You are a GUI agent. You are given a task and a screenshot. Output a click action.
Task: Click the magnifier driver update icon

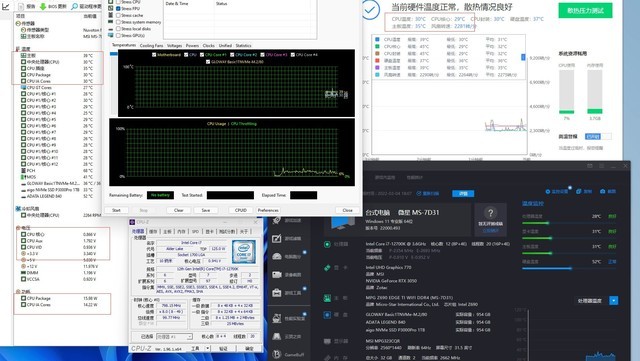click(74, 7)
